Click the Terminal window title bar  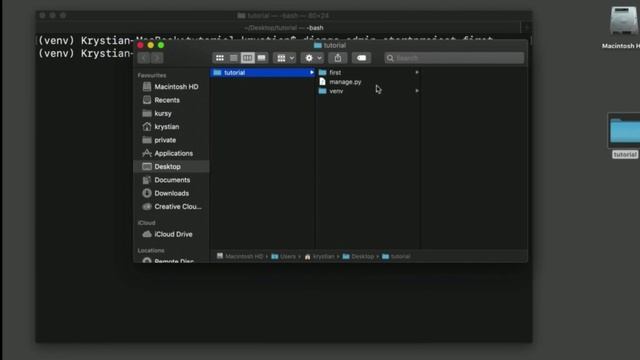(284, 16)
